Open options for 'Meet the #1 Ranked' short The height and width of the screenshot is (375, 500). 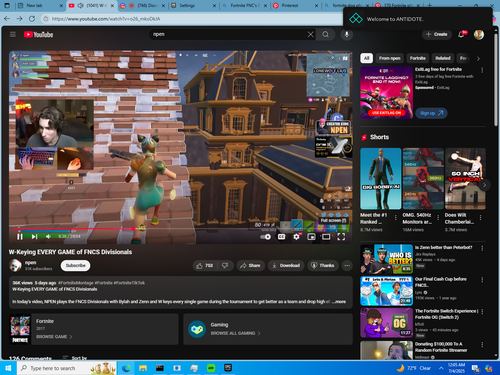(x=396, y=218)
